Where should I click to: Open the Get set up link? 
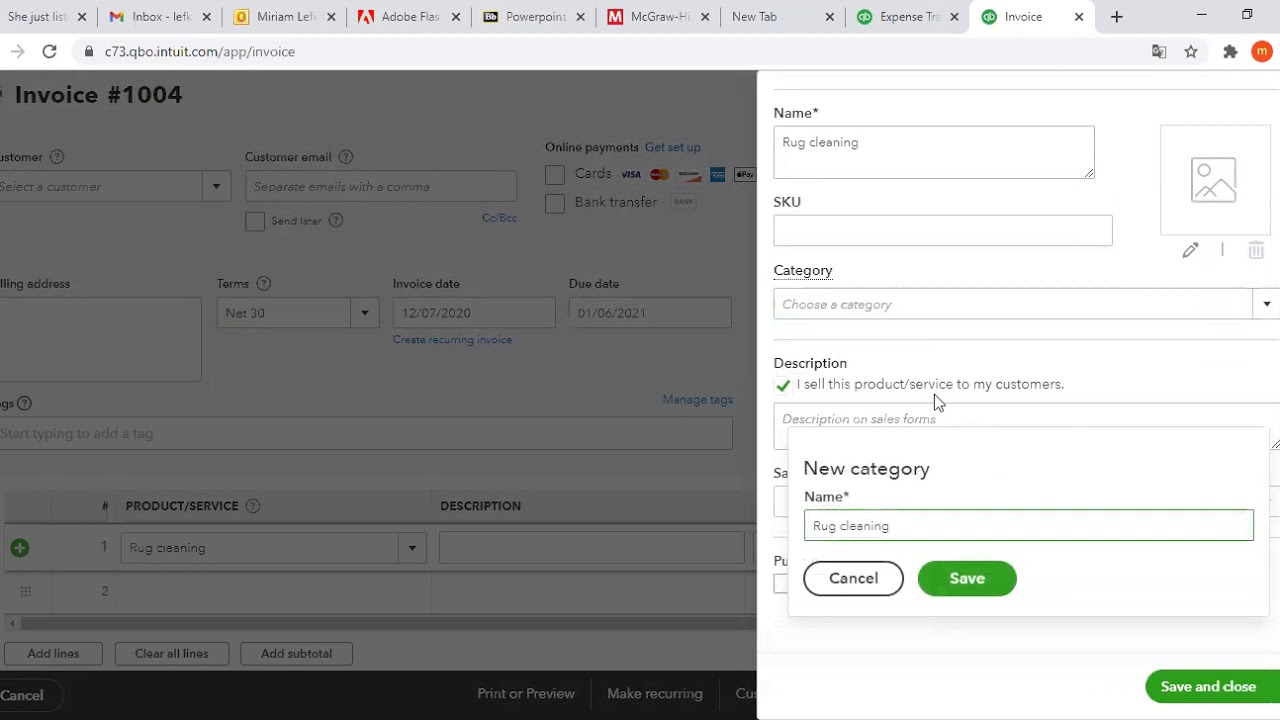[x=673, y=147]
